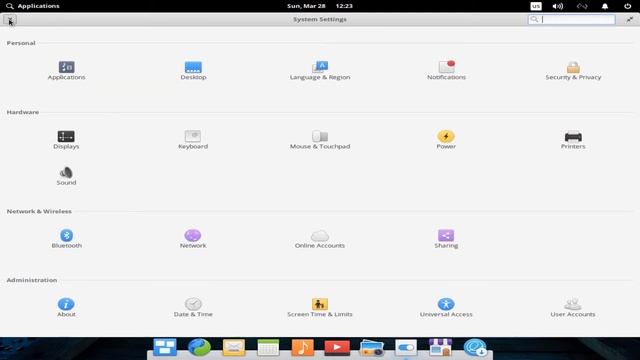
Task: Open Mouse & Touchpad settings
Action: coord(320,140)
